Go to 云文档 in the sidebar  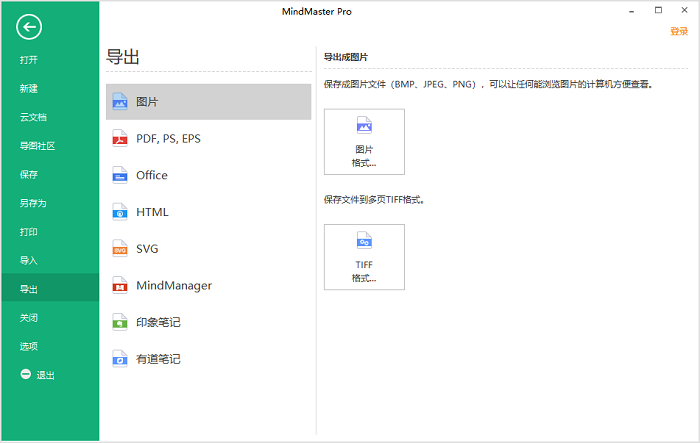[33, 117]
